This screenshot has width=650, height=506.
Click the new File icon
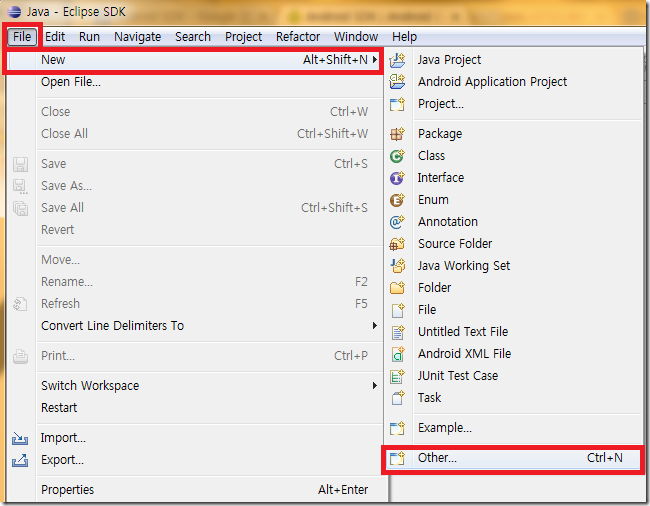[398, 310]
